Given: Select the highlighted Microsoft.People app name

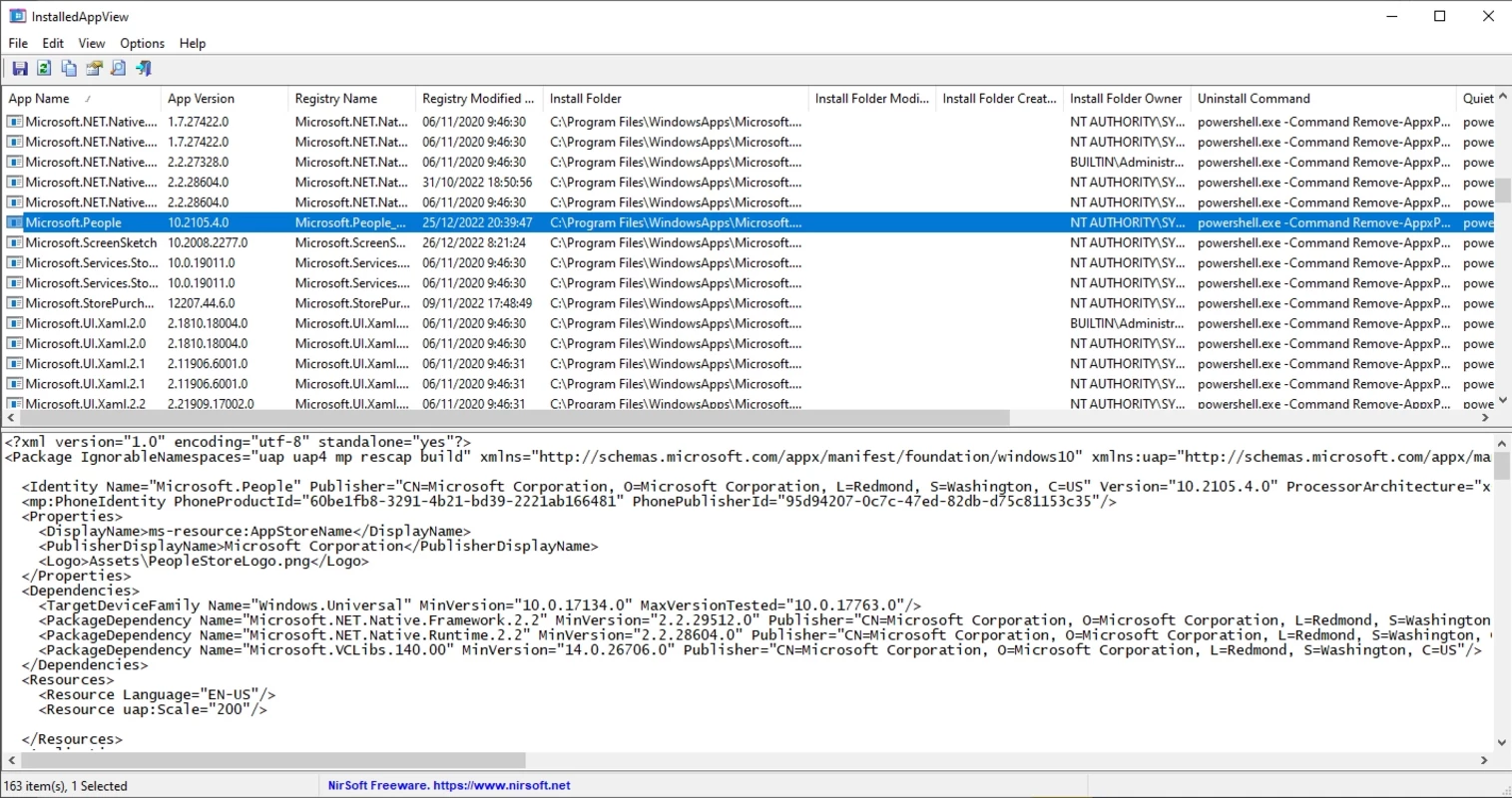Looking at the screenshot, I should coord(73,222).
